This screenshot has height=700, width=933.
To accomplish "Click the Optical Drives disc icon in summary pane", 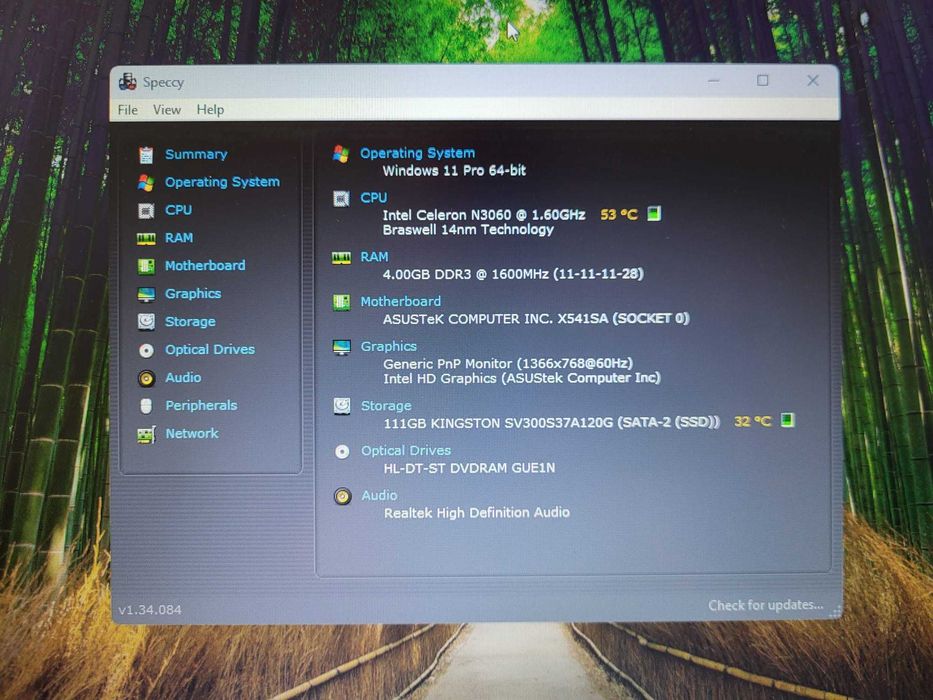I will (x=342, y=452).
